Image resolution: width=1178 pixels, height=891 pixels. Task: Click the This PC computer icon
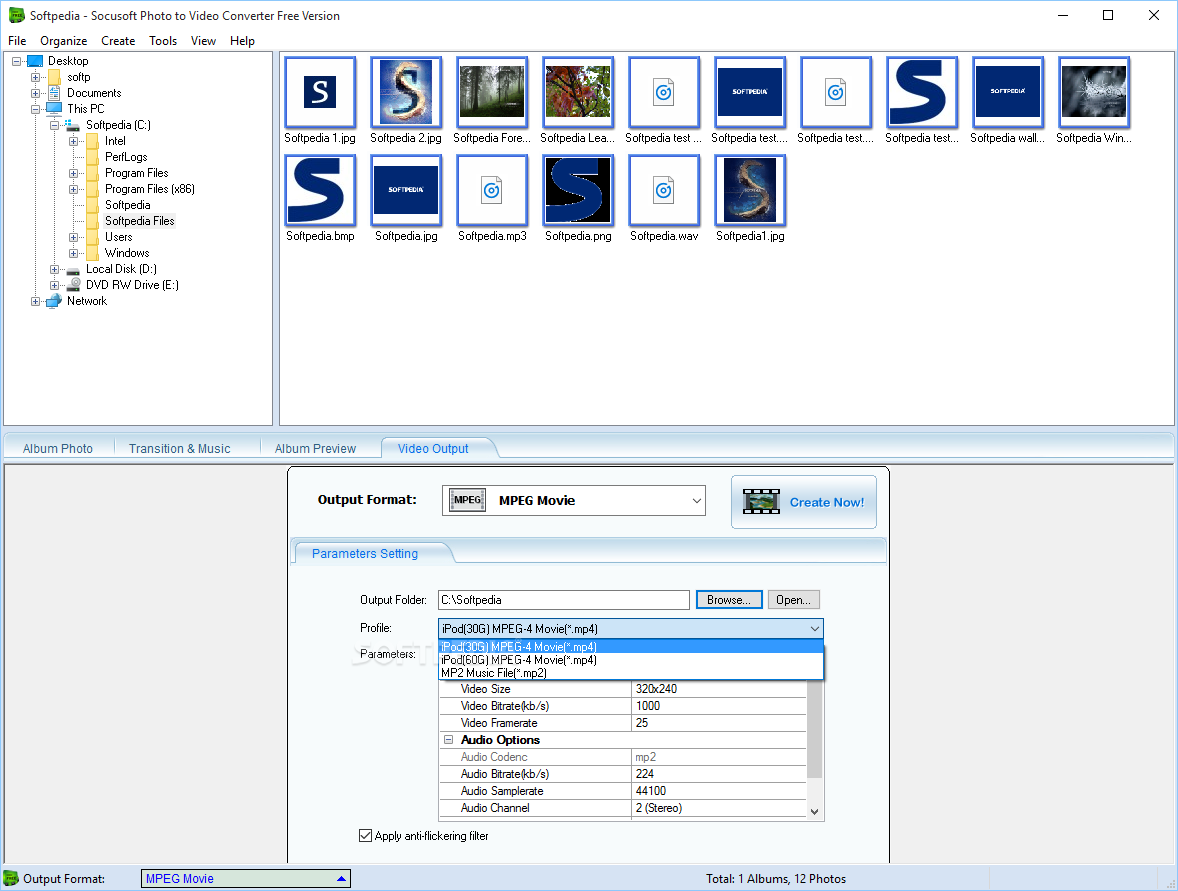(53, 108)
